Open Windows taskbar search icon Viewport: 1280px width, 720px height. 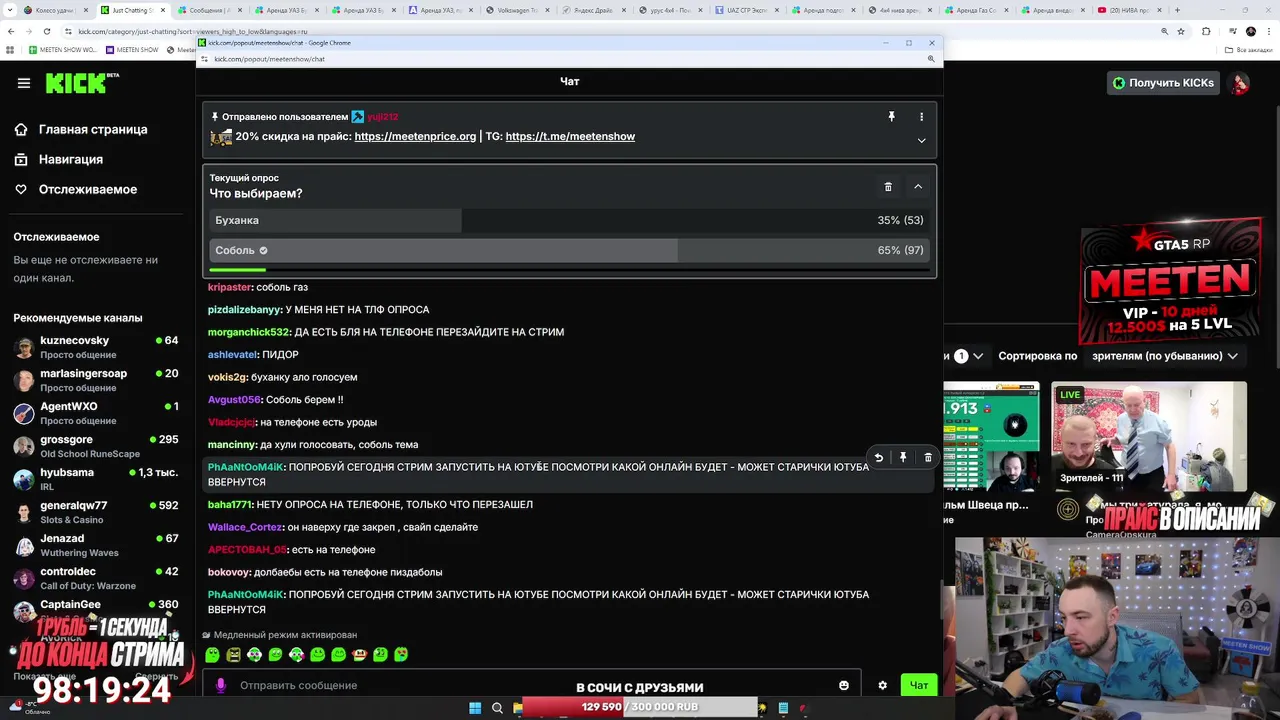[x=497, y=708]
